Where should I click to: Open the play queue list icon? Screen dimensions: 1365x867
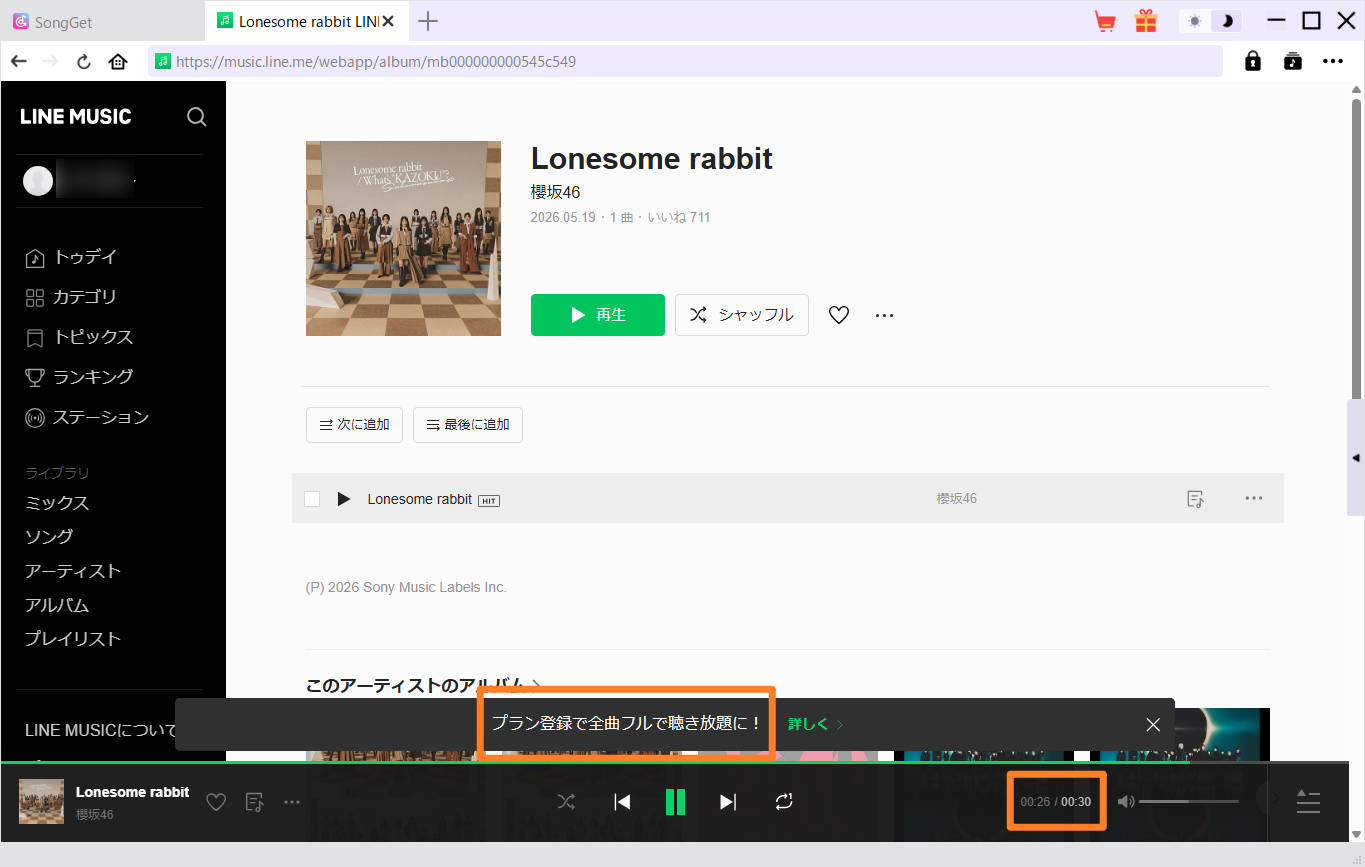pos(1308,802)
